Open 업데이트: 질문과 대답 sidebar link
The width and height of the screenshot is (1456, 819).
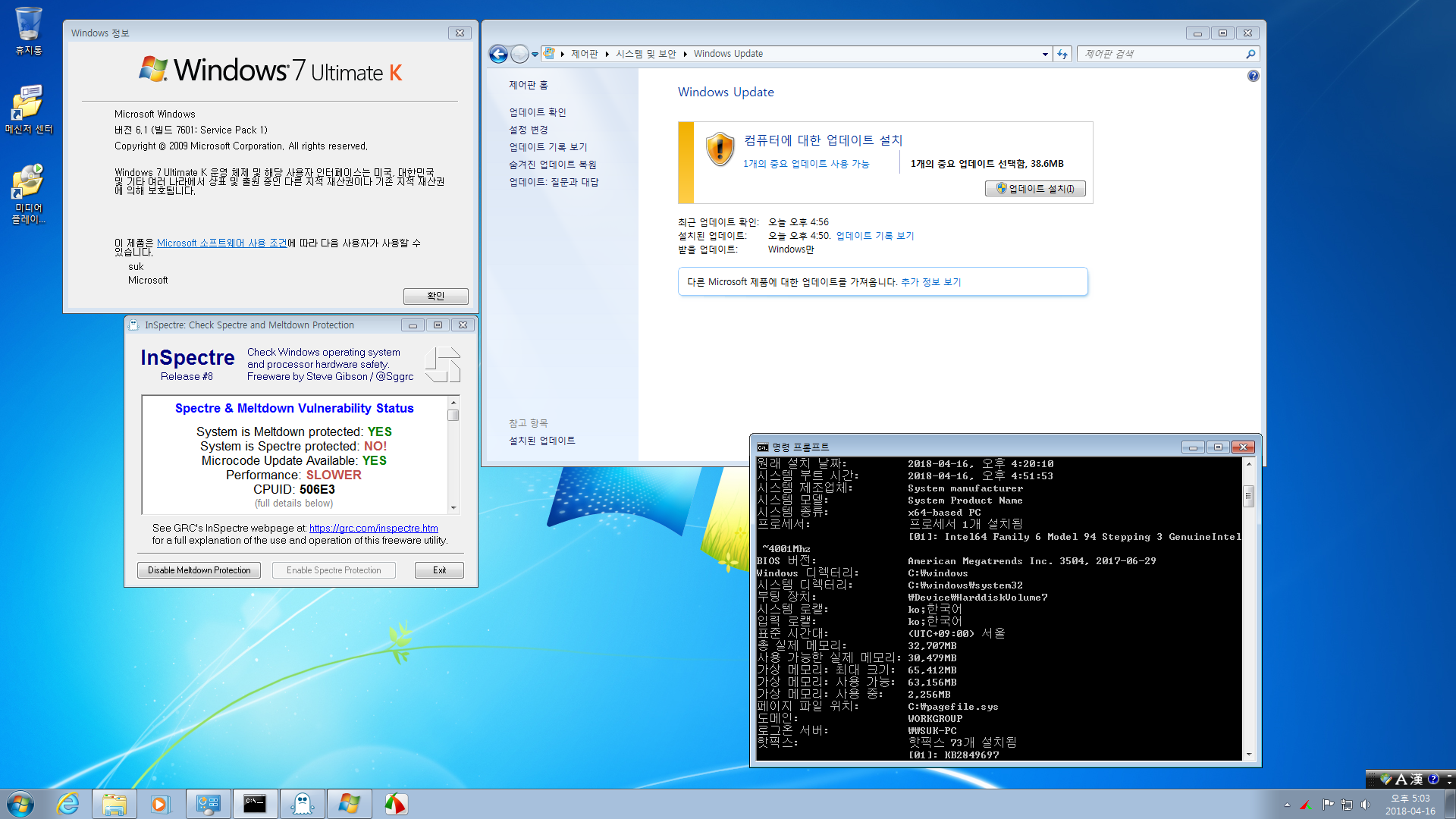554,182
